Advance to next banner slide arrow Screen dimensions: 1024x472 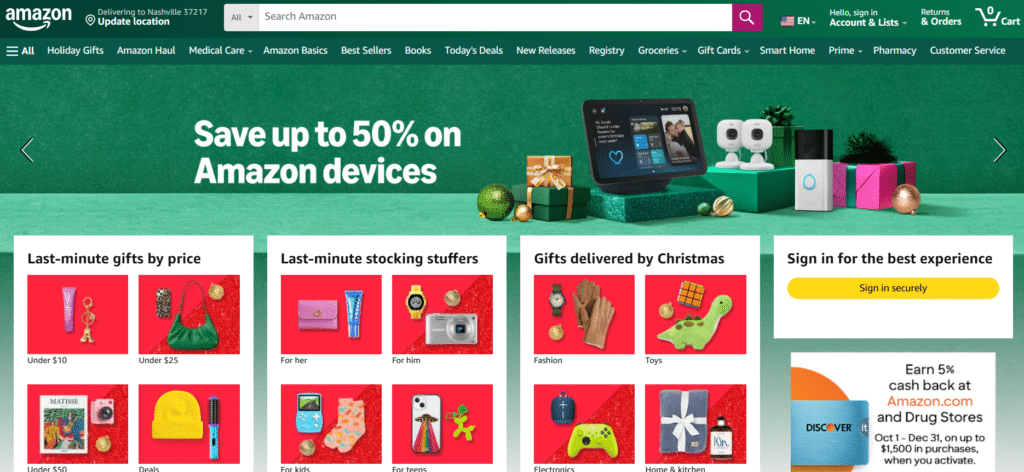coord(1000,150)
